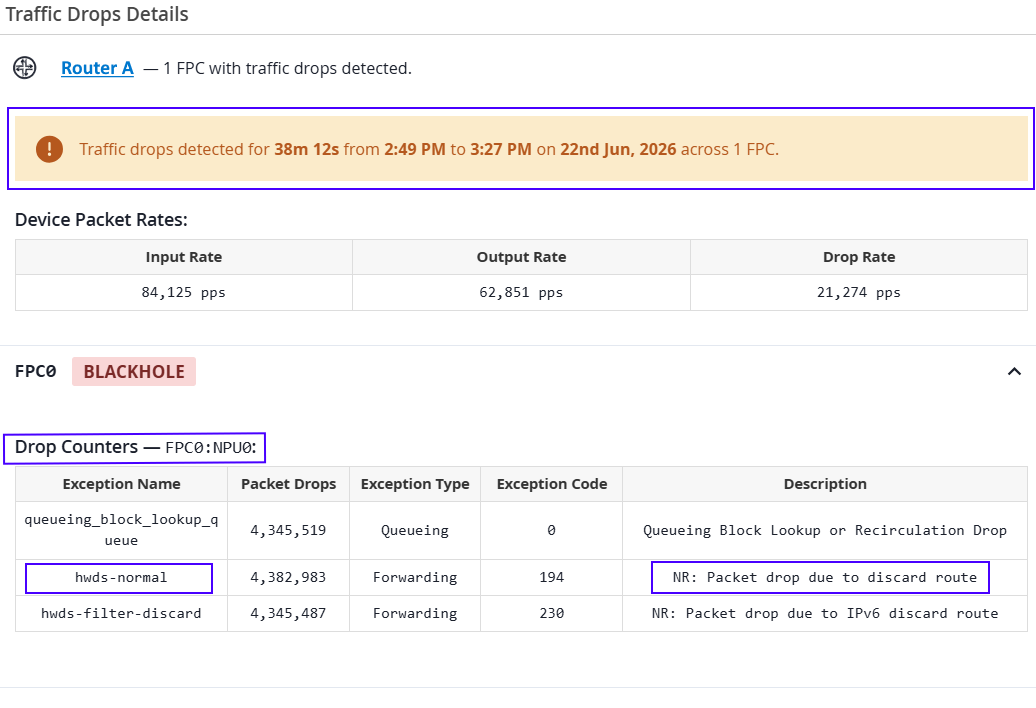Screen dimensions: 1036x708
Task: Select the Output Rate column header
Action: click(x=521, y=257)
